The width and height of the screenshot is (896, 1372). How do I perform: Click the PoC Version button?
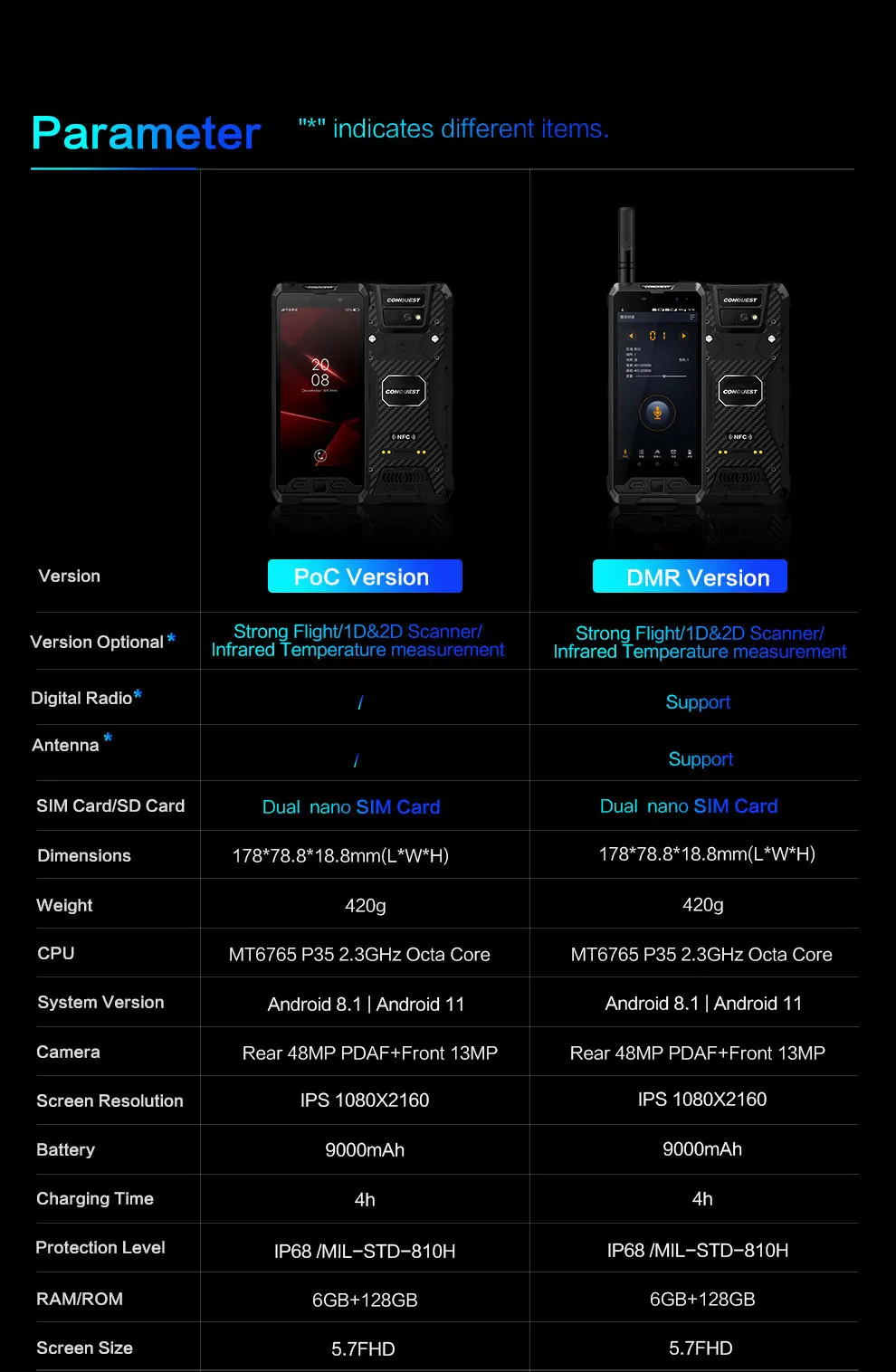365,576
